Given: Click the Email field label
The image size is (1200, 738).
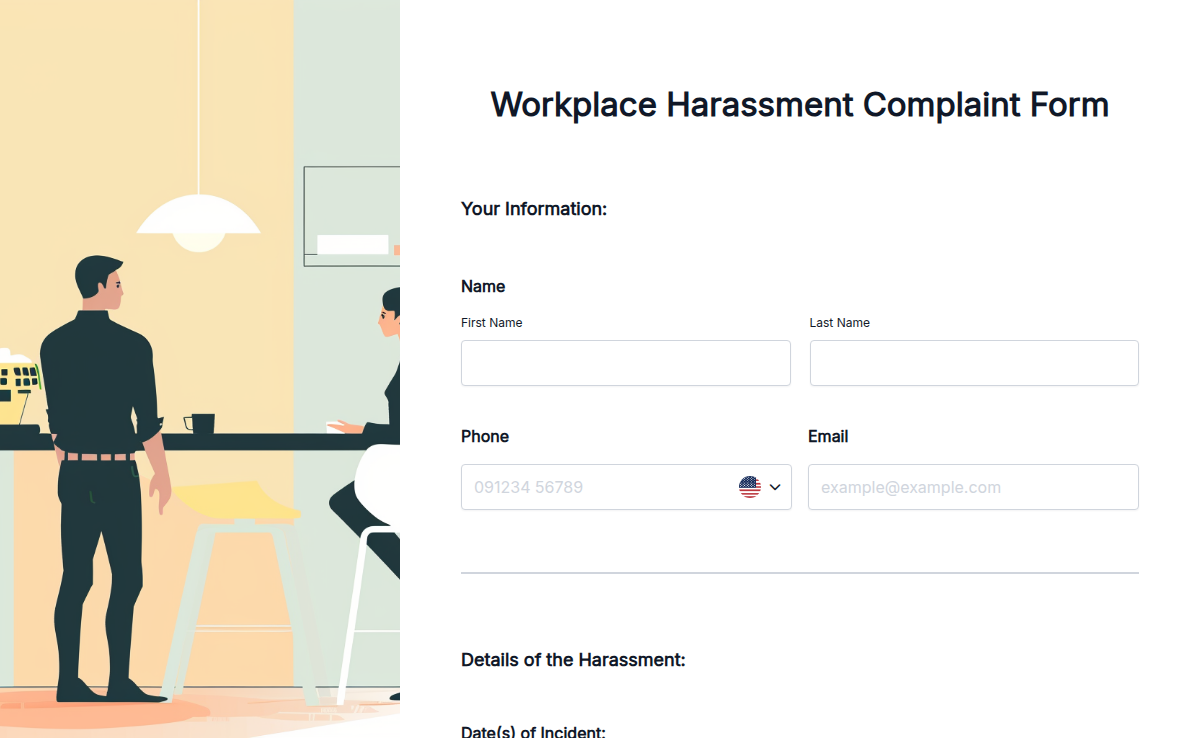Looking at the screenshot, I should (x=828, y=436).
